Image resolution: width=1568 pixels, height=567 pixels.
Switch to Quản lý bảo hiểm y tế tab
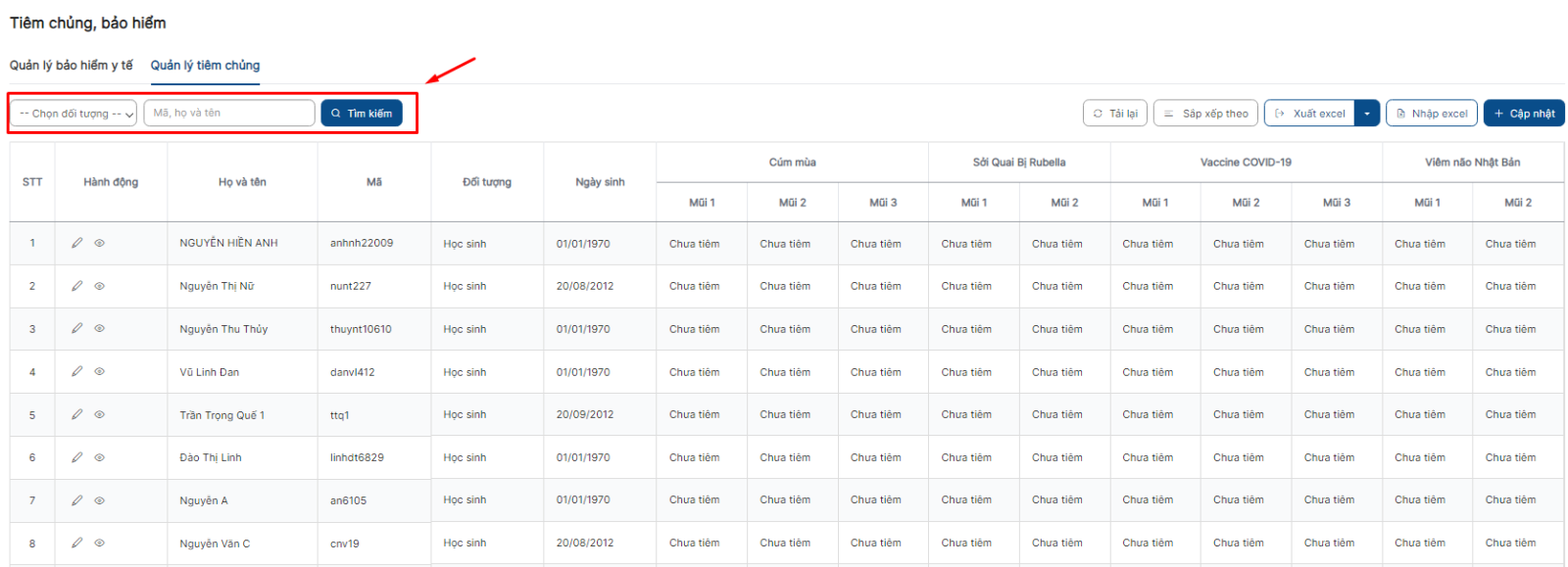coord(72,66)
